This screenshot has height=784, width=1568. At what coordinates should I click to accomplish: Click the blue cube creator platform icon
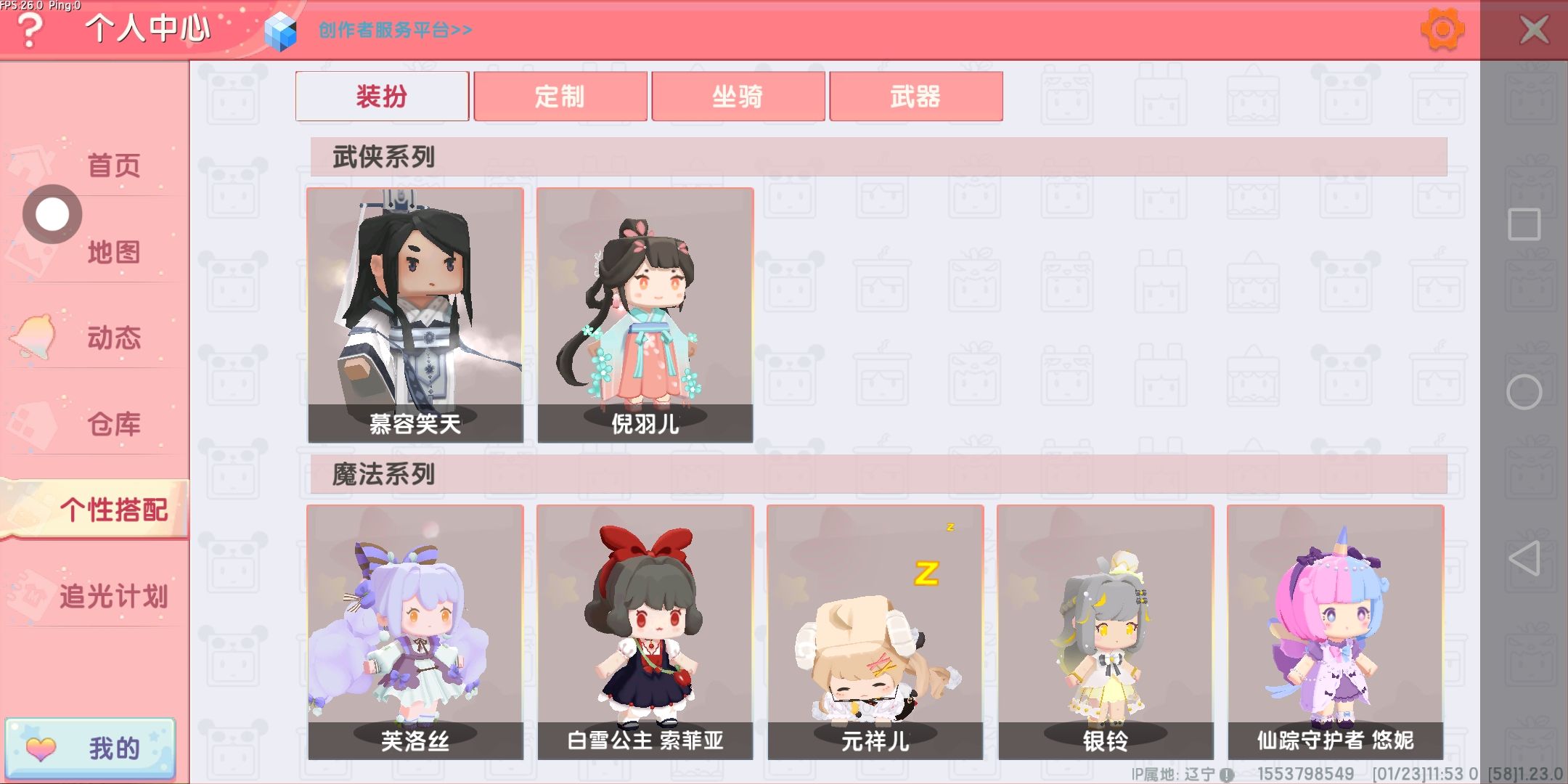(x=280, y=31)
